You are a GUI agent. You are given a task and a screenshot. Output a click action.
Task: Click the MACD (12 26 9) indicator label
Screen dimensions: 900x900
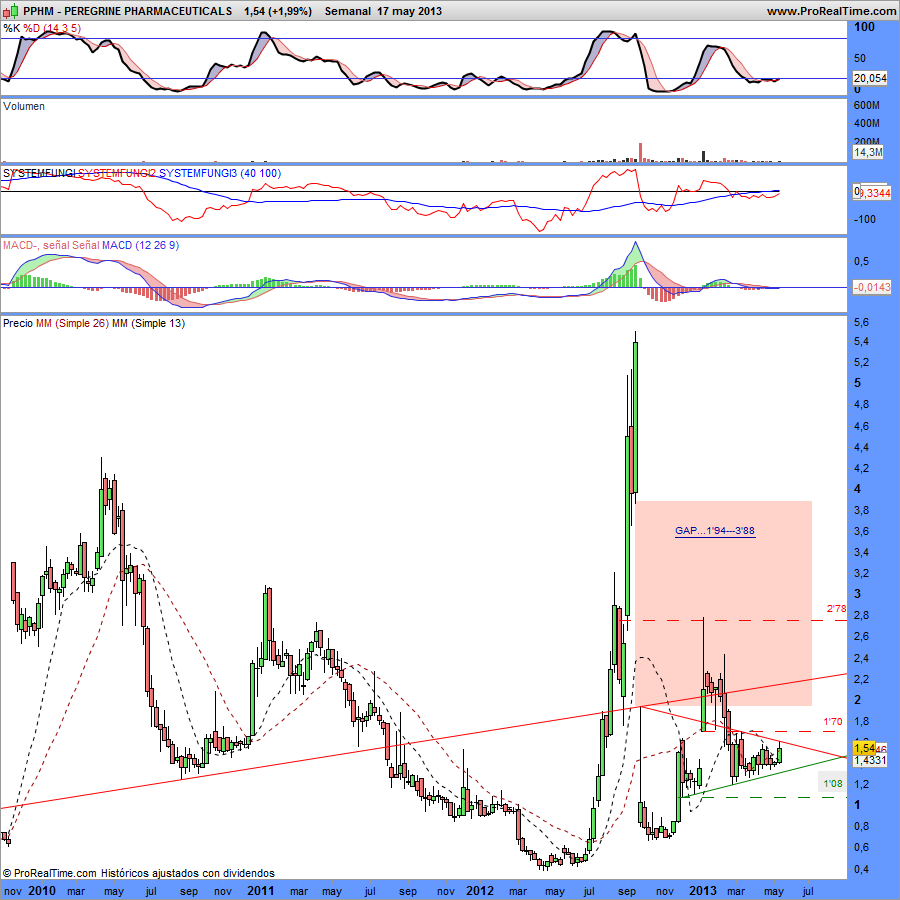141,245
